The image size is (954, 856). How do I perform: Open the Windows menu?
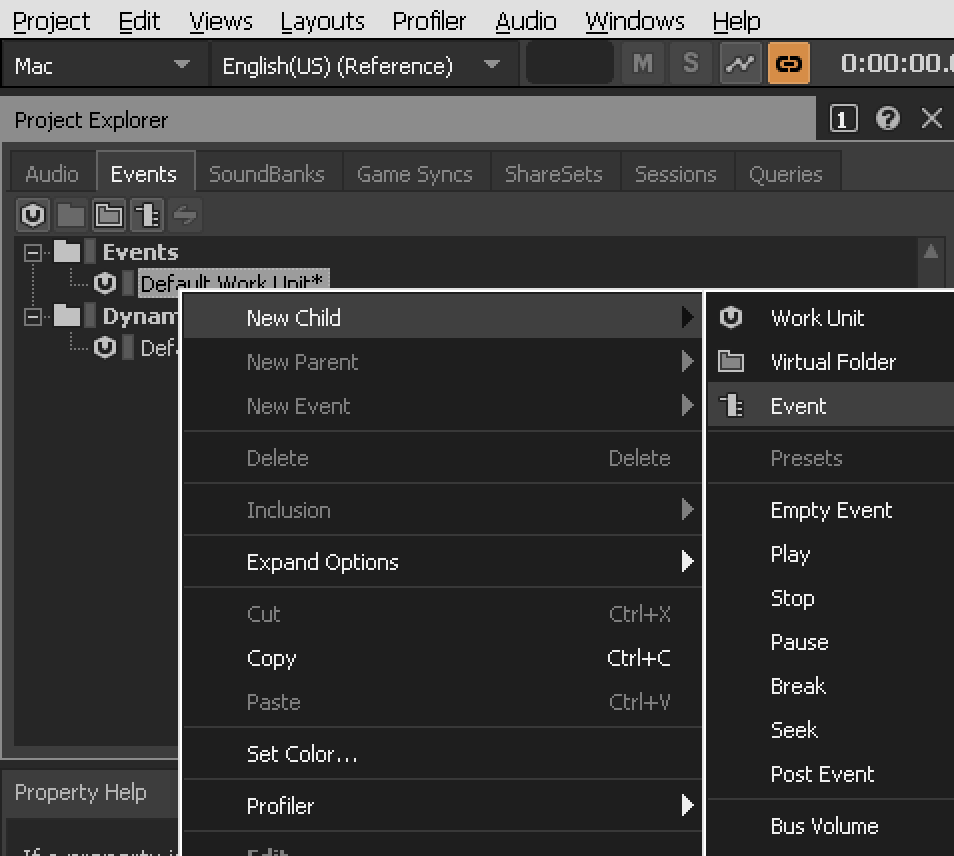click(x=635, y=21)
